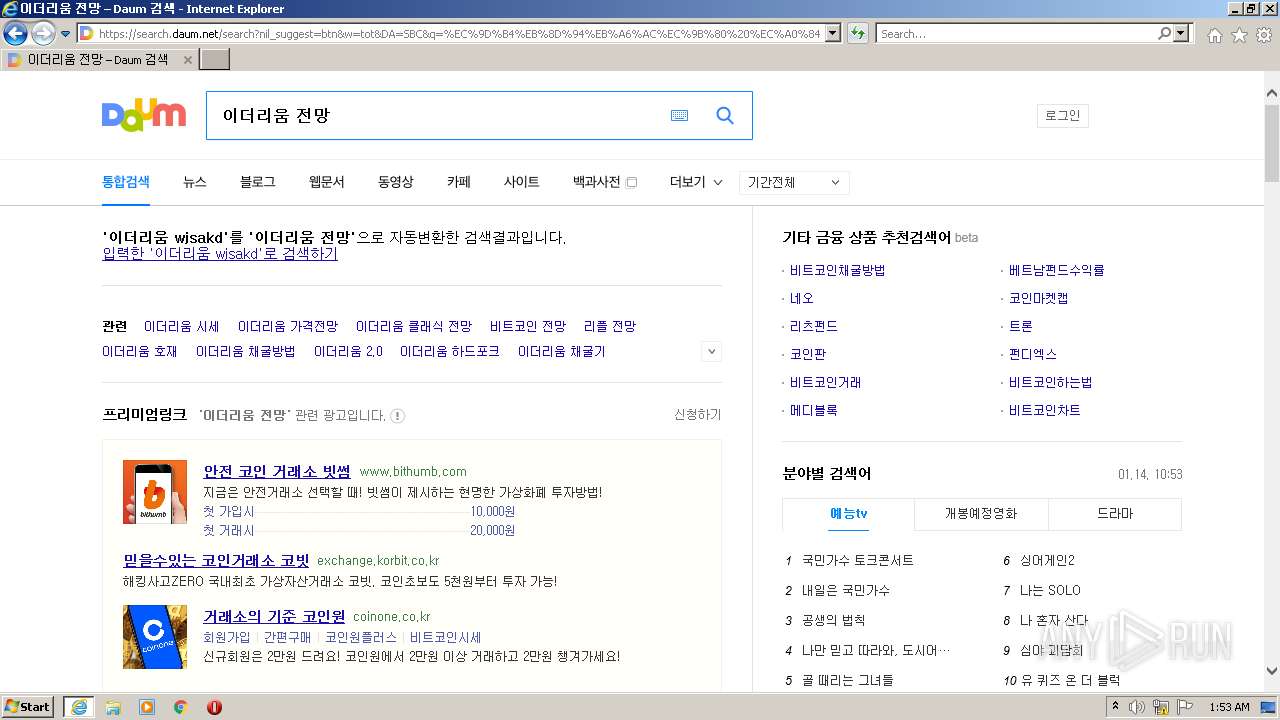Click the action center flag icon

click(1186, 707)
